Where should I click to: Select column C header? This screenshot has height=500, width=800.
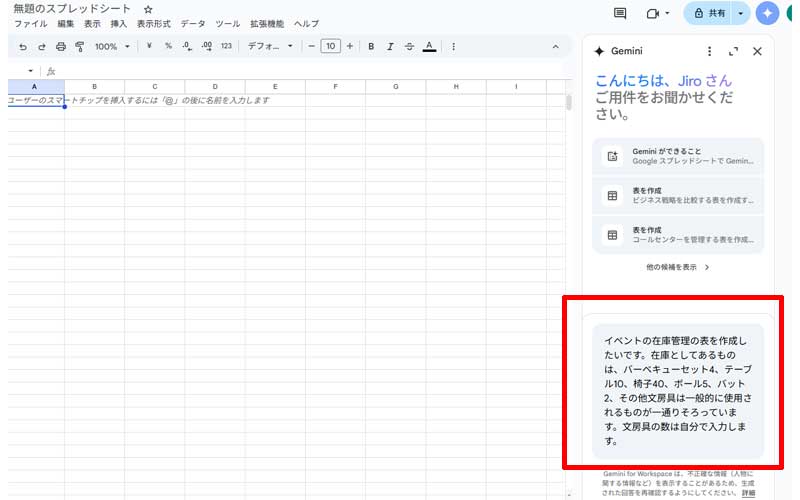155,87
